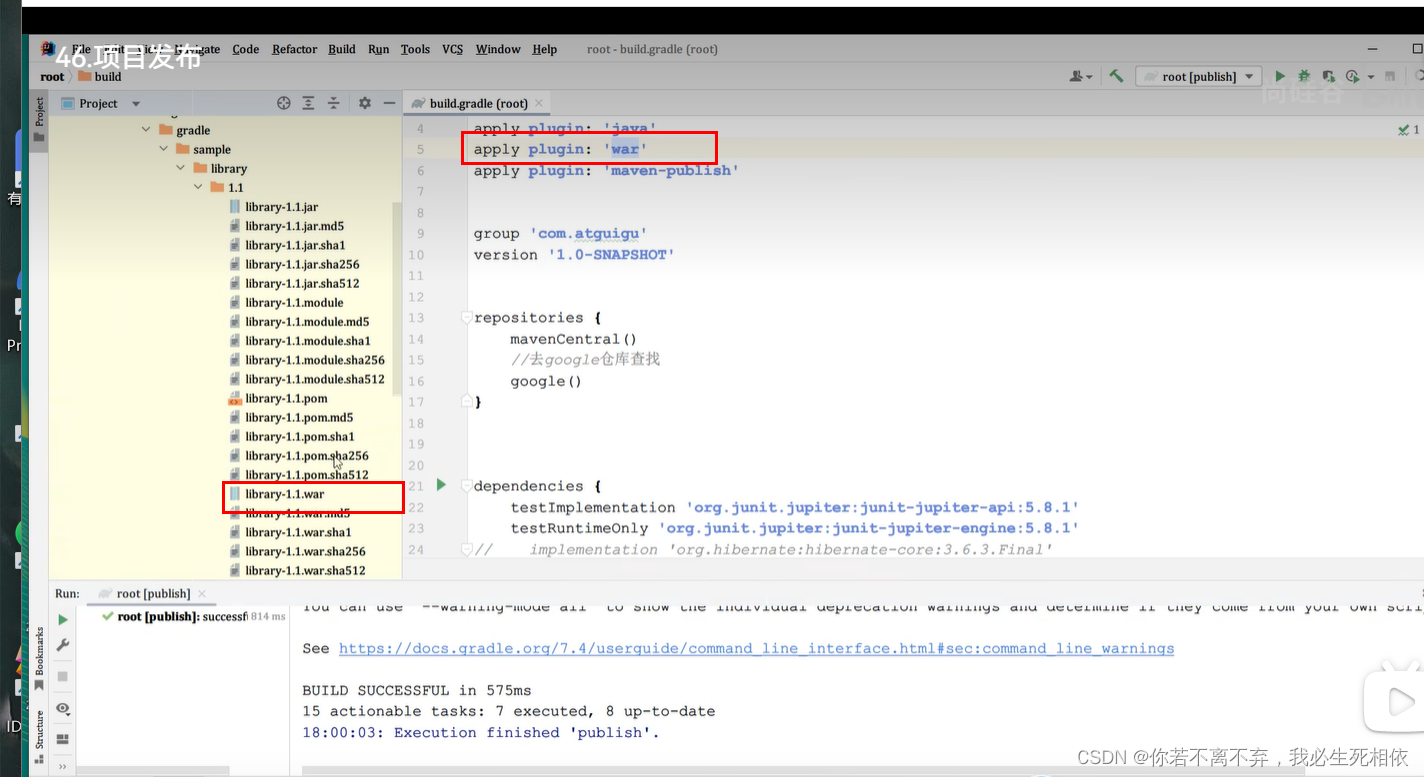The width and height of the screenshot is (1424, 777).
Task: Rerun with green play icon in Run panel
Action: 63,620
